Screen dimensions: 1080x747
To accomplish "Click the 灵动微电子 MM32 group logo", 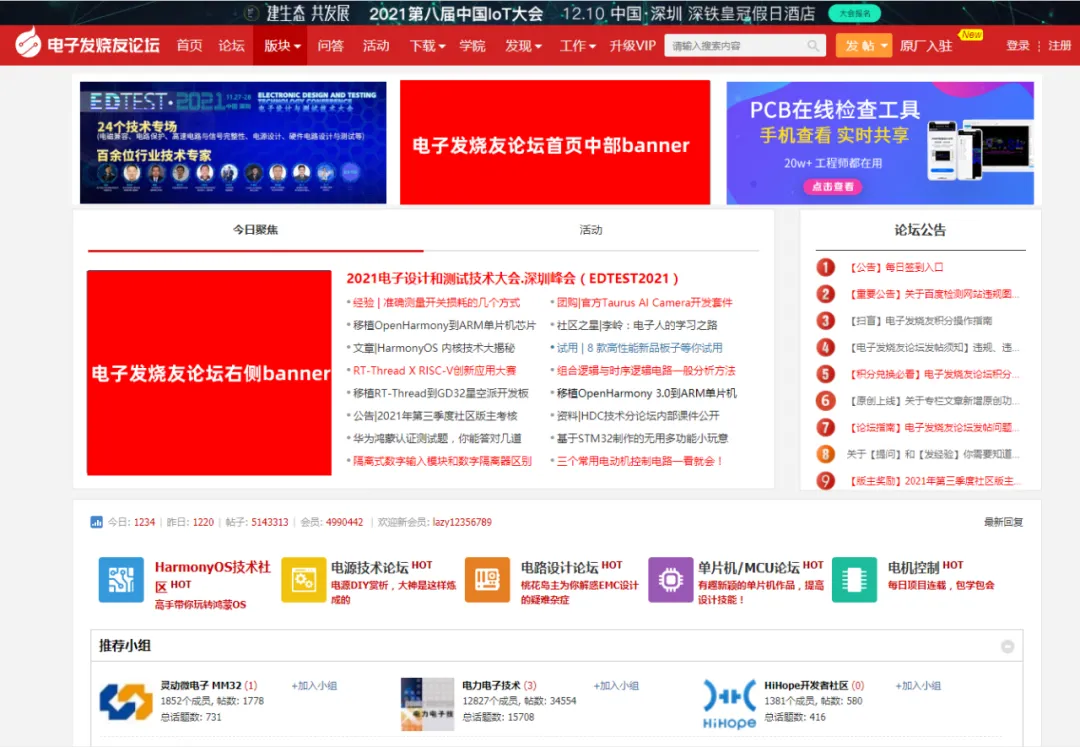I will coord(126,702).
